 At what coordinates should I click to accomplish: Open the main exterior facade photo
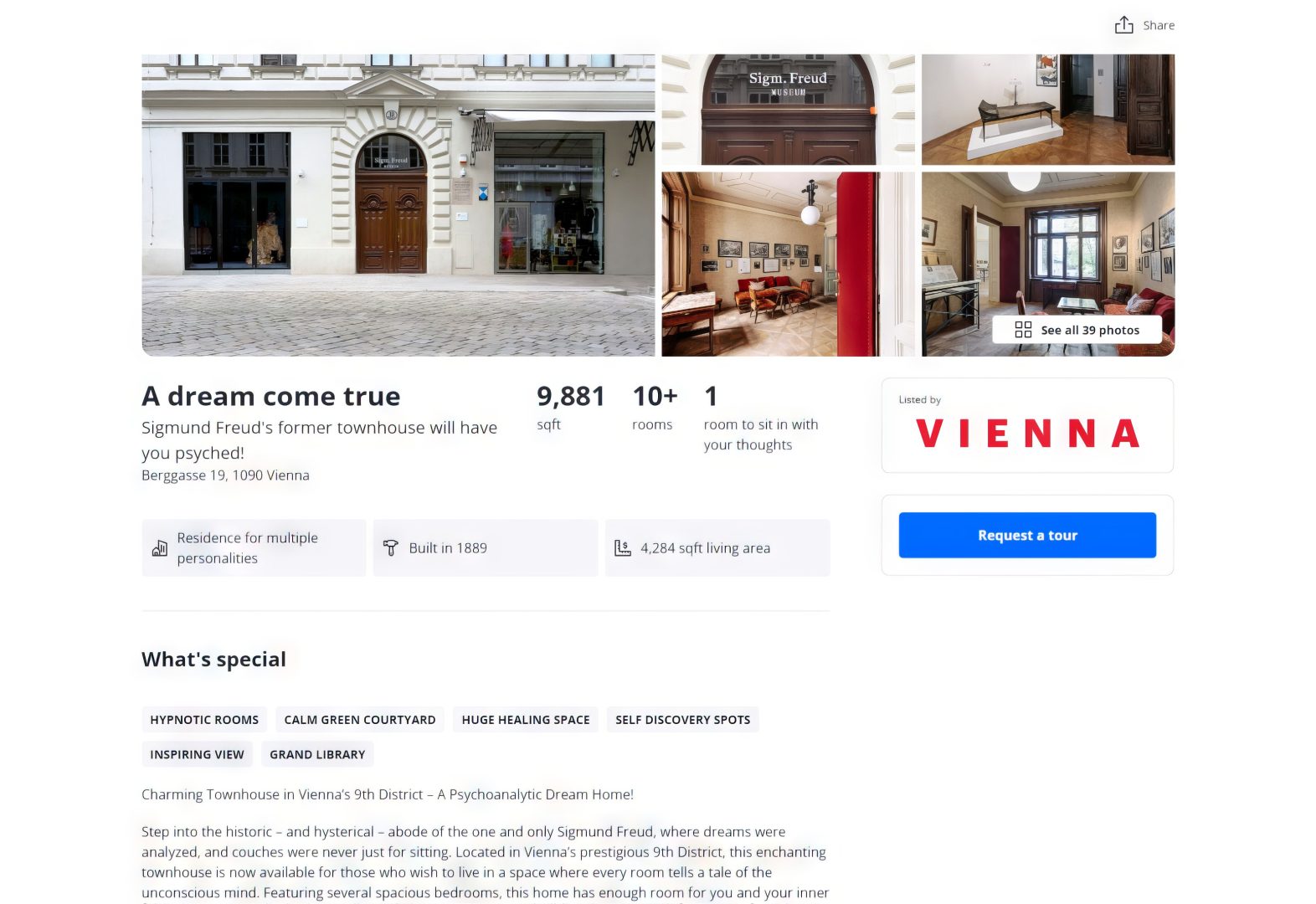pyautogui.click(x=398, y=205)
